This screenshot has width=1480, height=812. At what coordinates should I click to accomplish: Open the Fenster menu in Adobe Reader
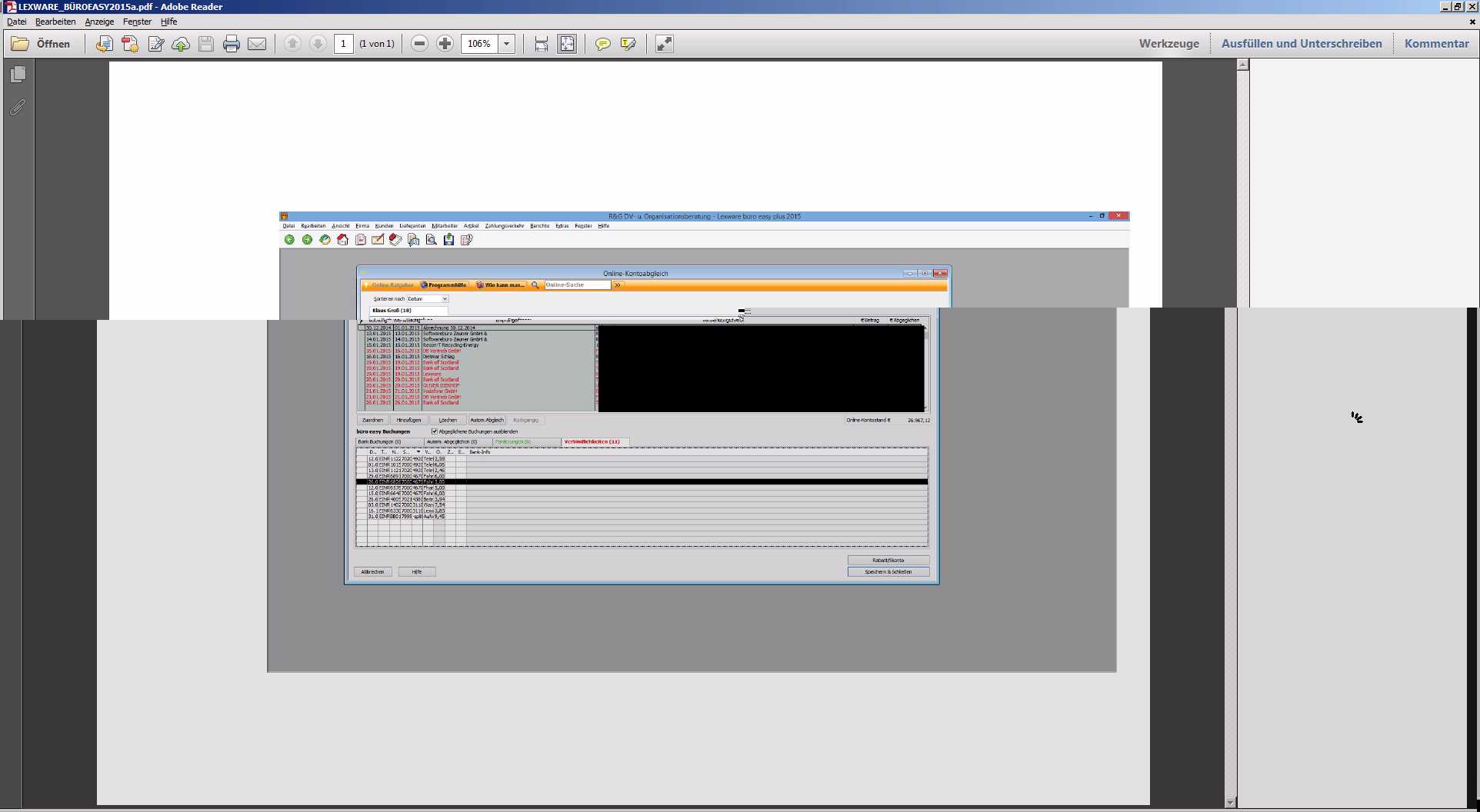pos(137,22)
